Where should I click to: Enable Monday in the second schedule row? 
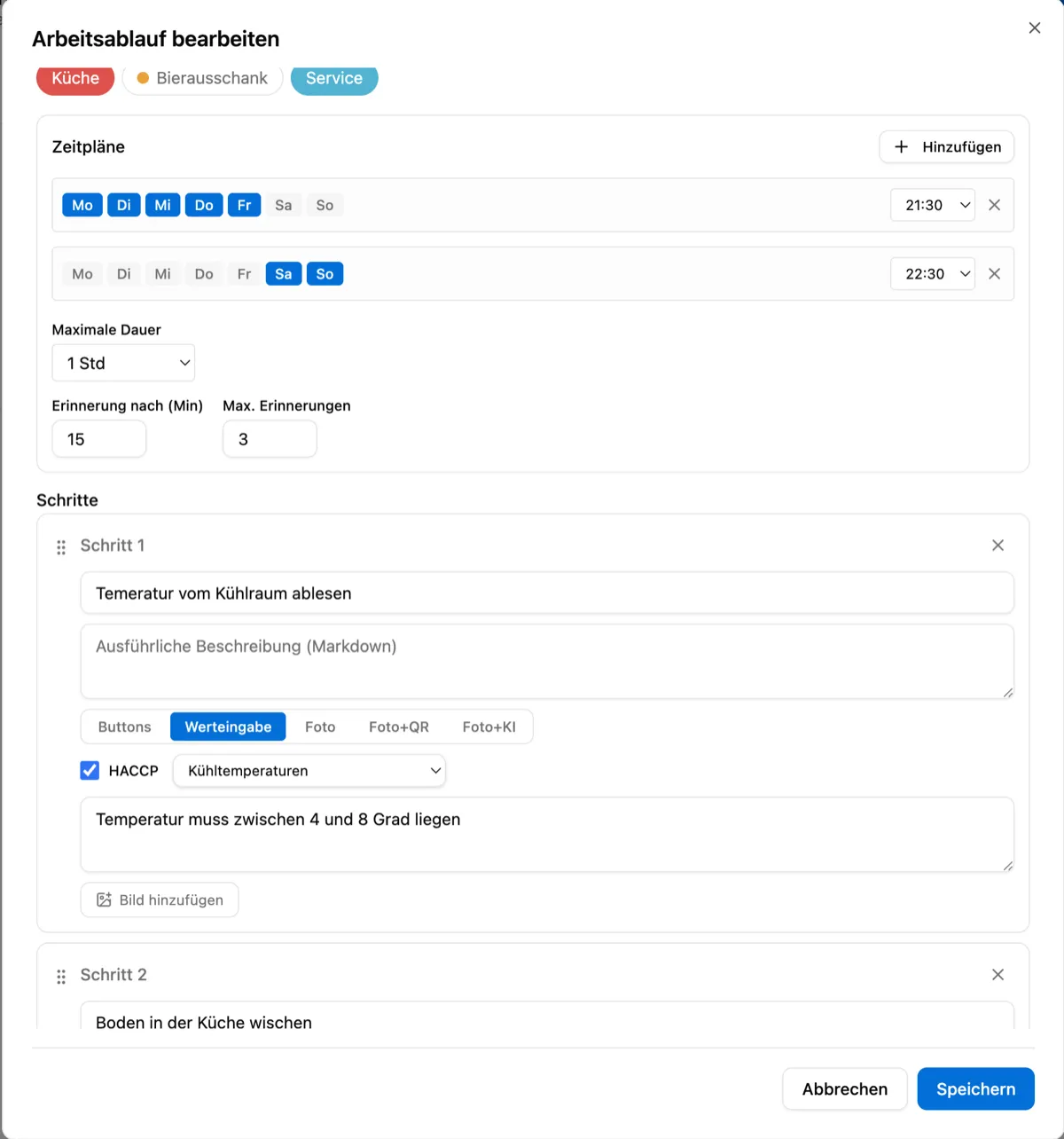tap(81, 273)
